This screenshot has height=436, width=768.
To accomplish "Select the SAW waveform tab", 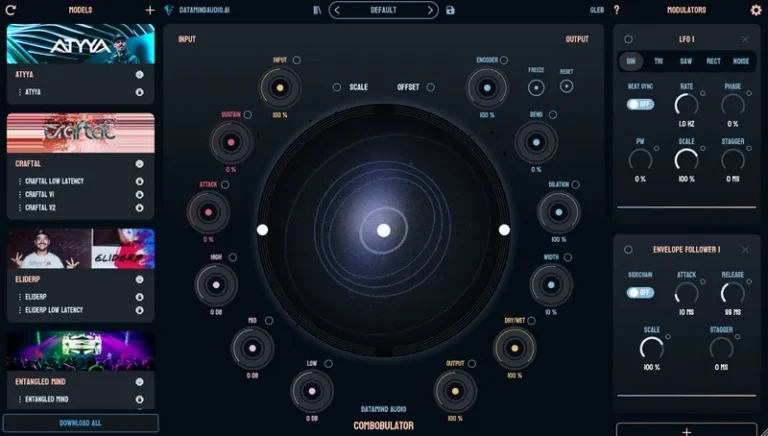I will tap(686, 61).
